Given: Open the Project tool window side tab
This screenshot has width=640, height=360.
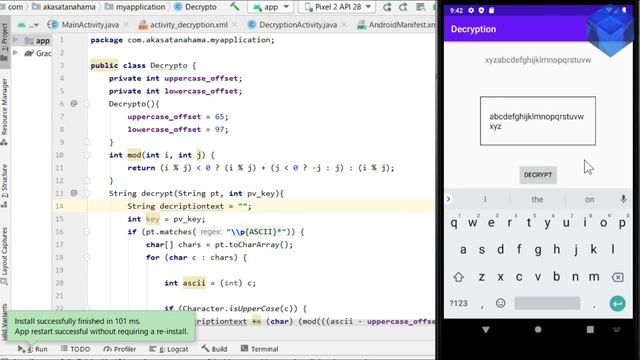Looking at the screenshot, I should (4, 41).
